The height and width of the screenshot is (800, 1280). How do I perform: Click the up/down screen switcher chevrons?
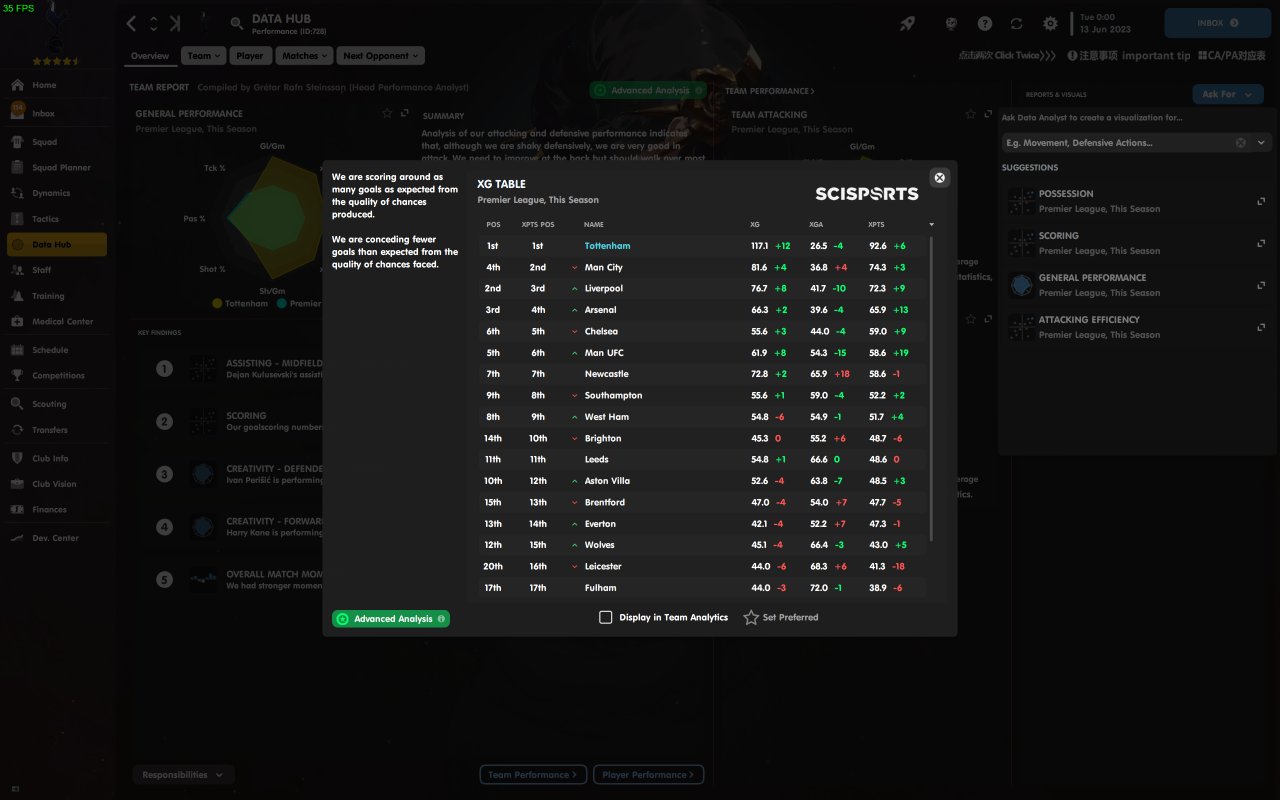[x=154, y=23]
